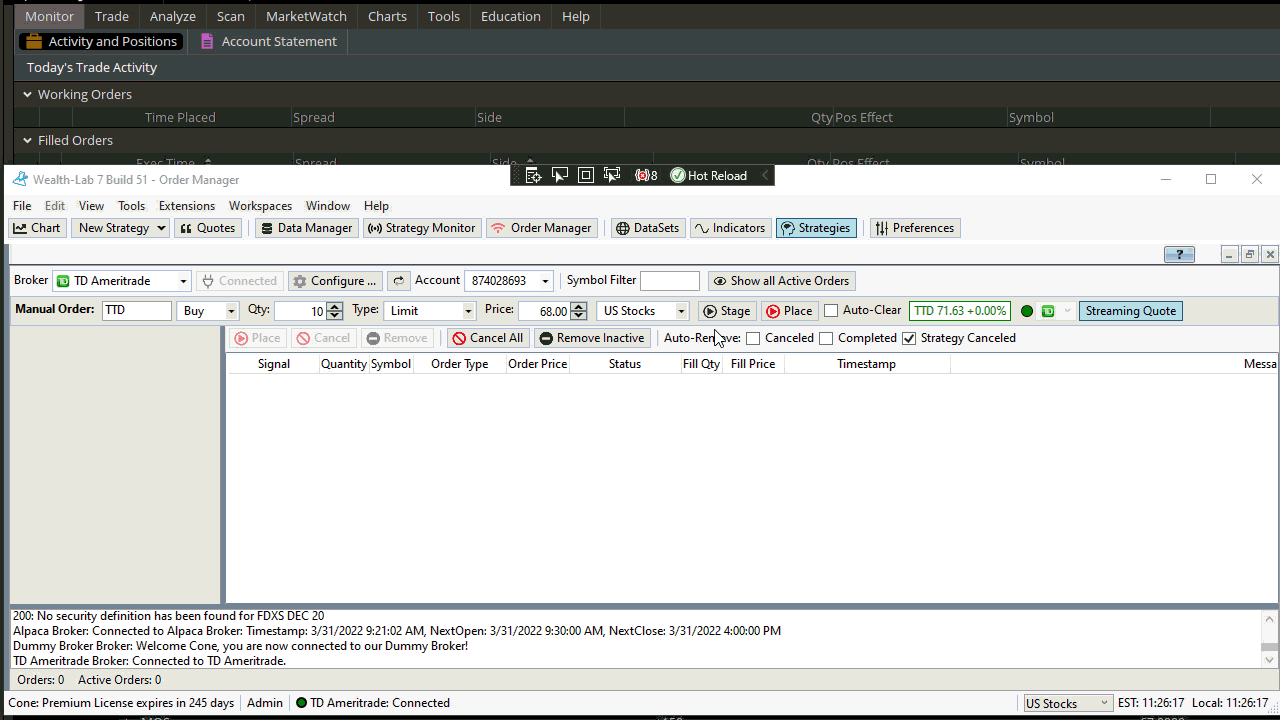The image size is (1280, 720).
Task: Toggle the Streaming Quote button
Action: tap(1131, 311)
